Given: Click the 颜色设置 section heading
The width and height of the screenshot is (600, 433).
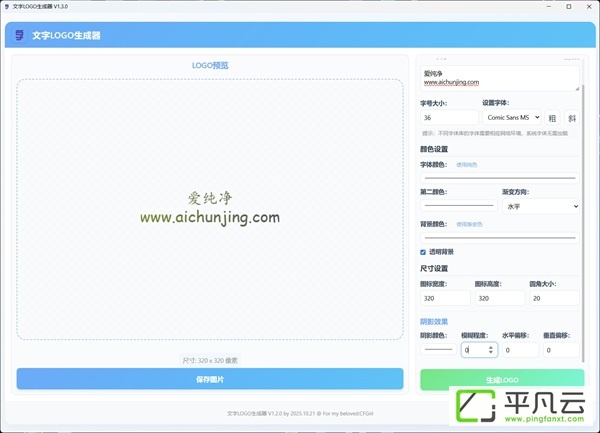Looking at the screenshot, I should 434,149.
